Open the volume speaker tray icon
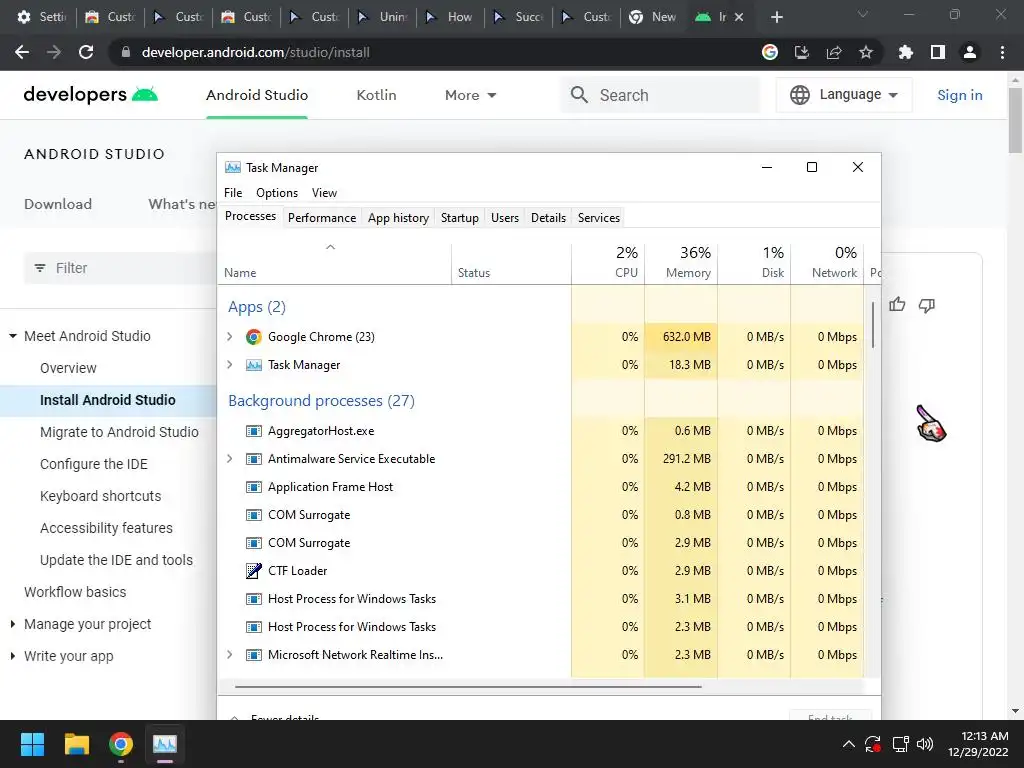 (925, 744)
